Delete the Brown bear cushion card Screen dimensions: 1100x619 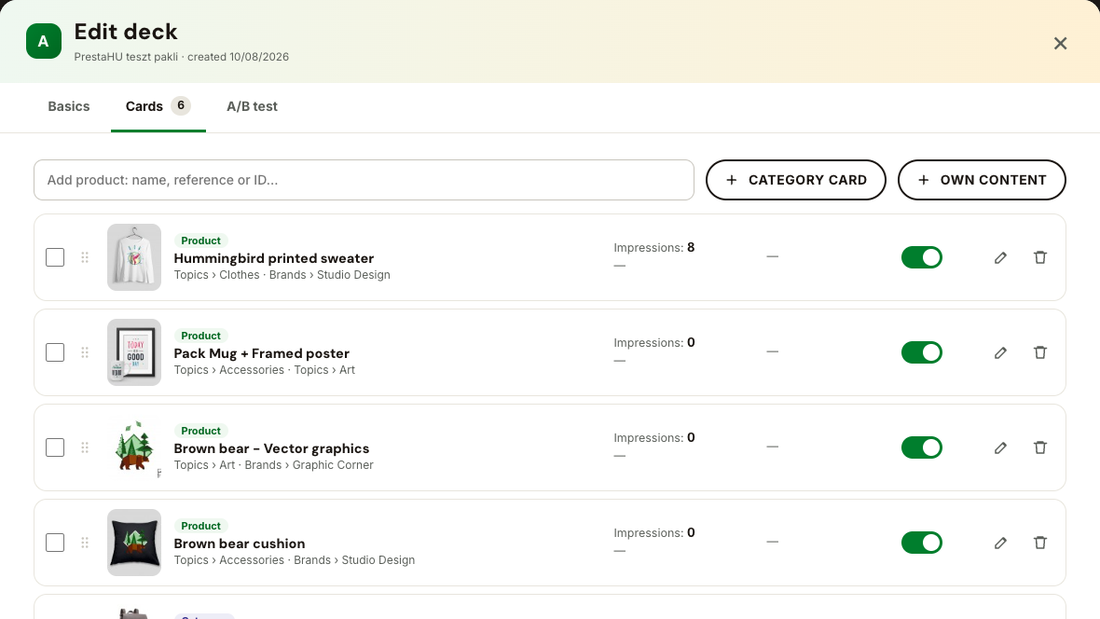click(x=1040, y=543)
